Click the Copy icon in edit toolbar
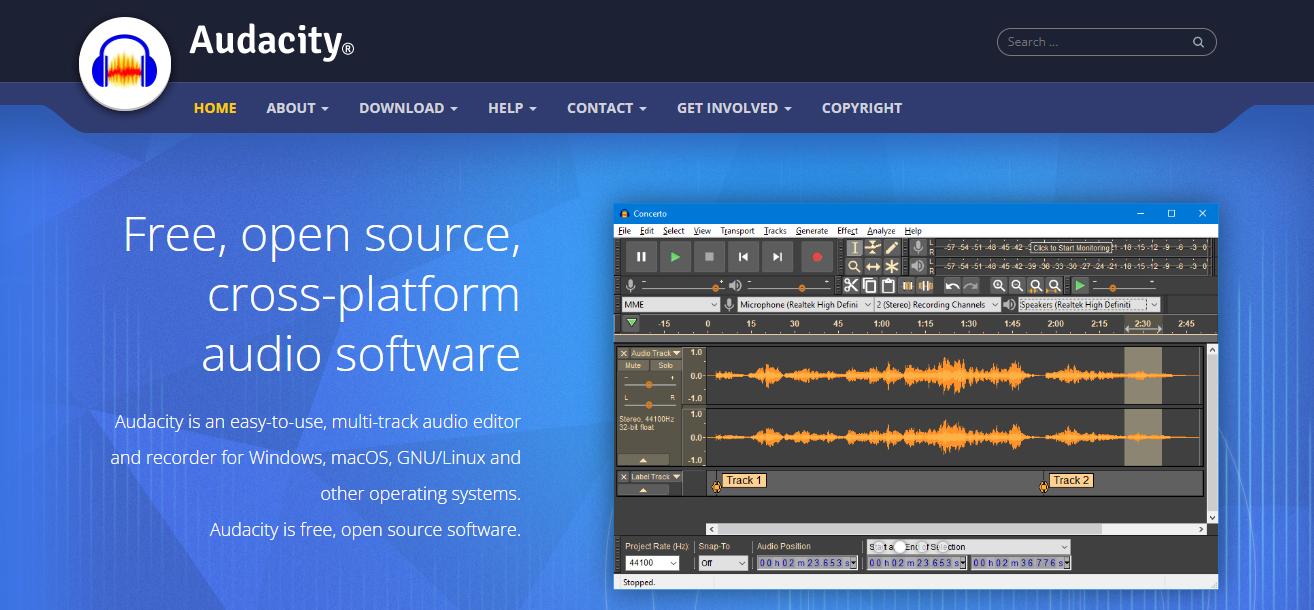This screenshot has width=1314, height=610. tap(870, 286)
